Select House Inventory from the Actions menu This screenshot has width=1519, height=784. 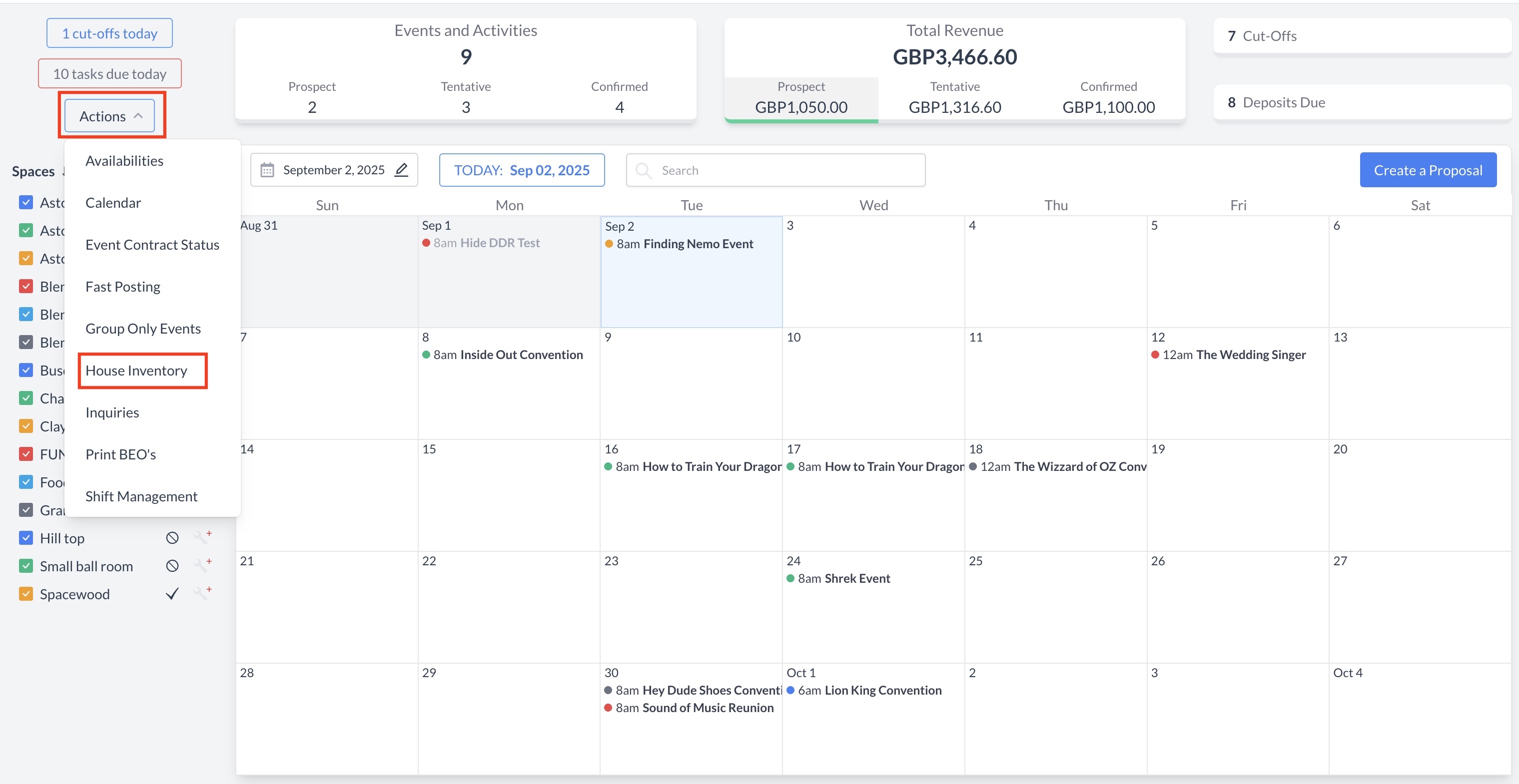pos(136,370)
